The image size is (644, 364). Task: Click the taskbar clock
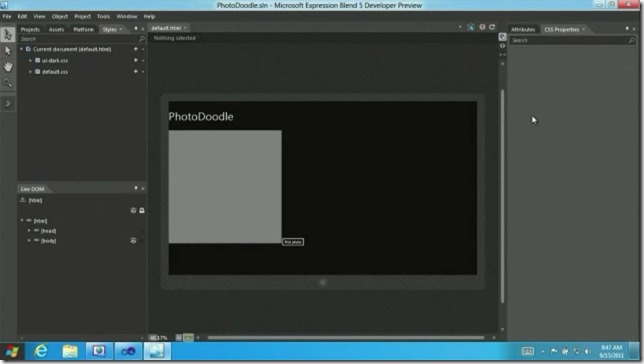pos(611,351)
